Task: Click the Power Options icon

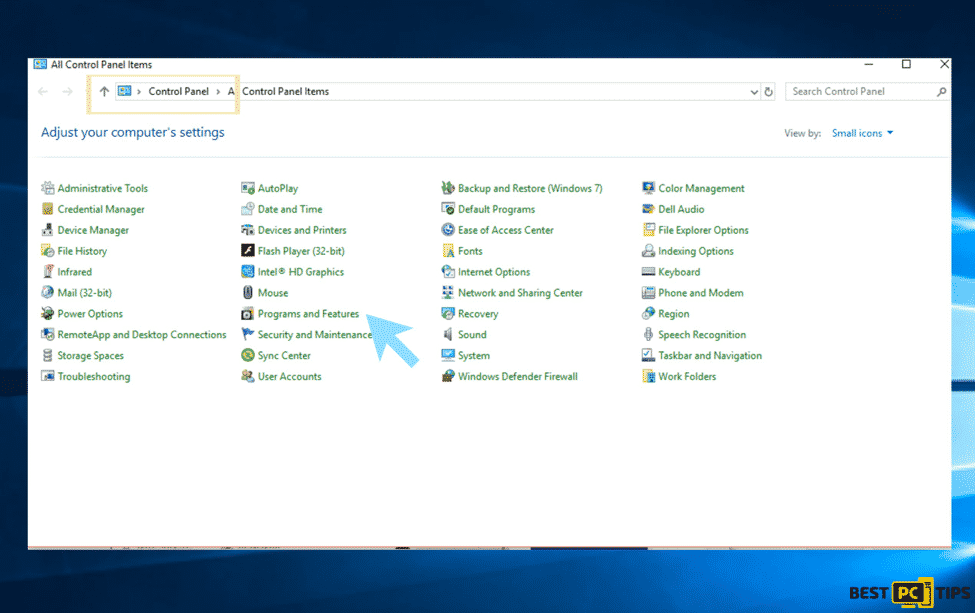Action: 47,313
